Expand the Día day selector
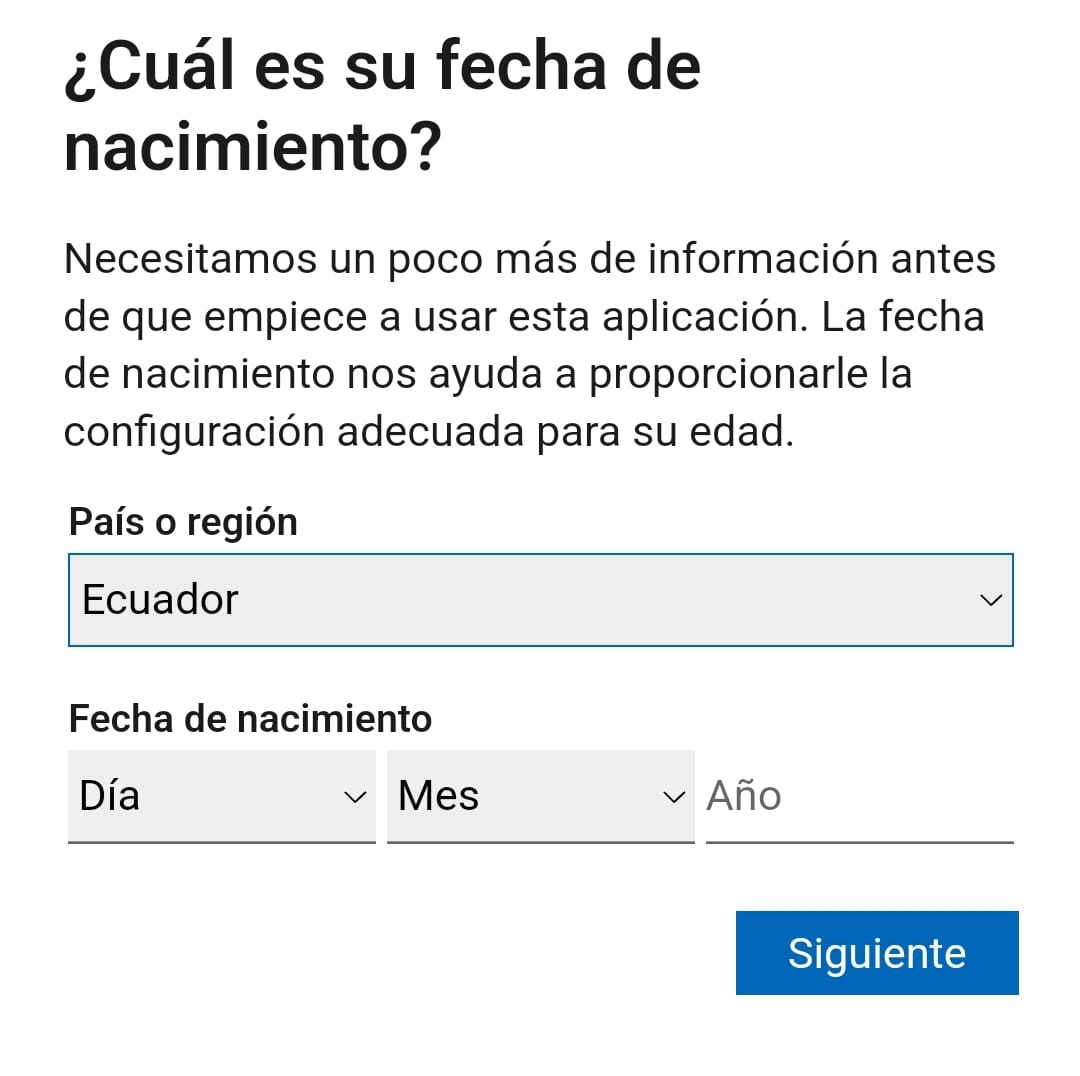This screenshot has width=1080, height=1076. [222, 796]
